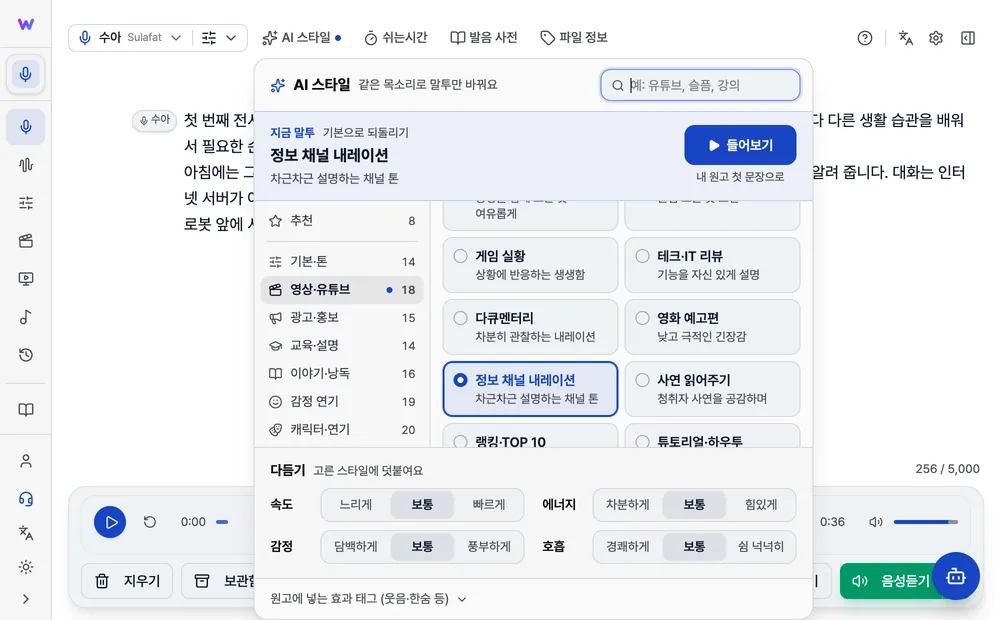Open the presentation screen icon in left sidebar

[x=26, y=279]
